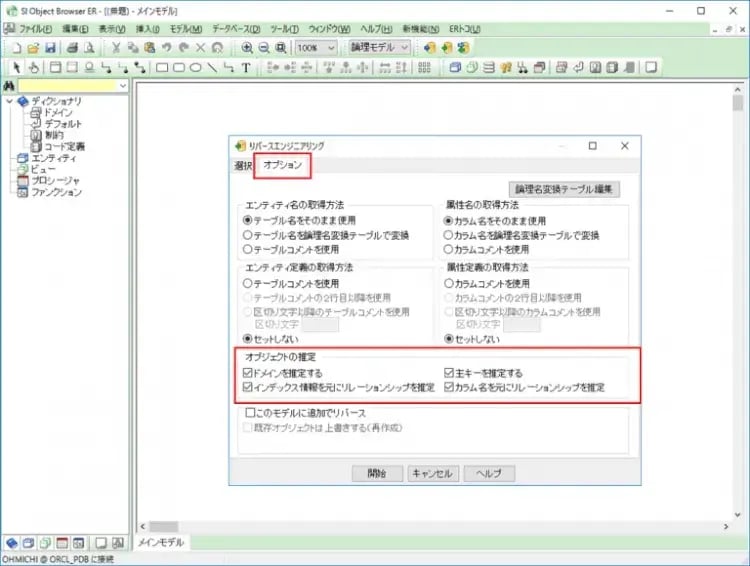
Task: Click the binoculars search icon
Action: click(10, 87)
